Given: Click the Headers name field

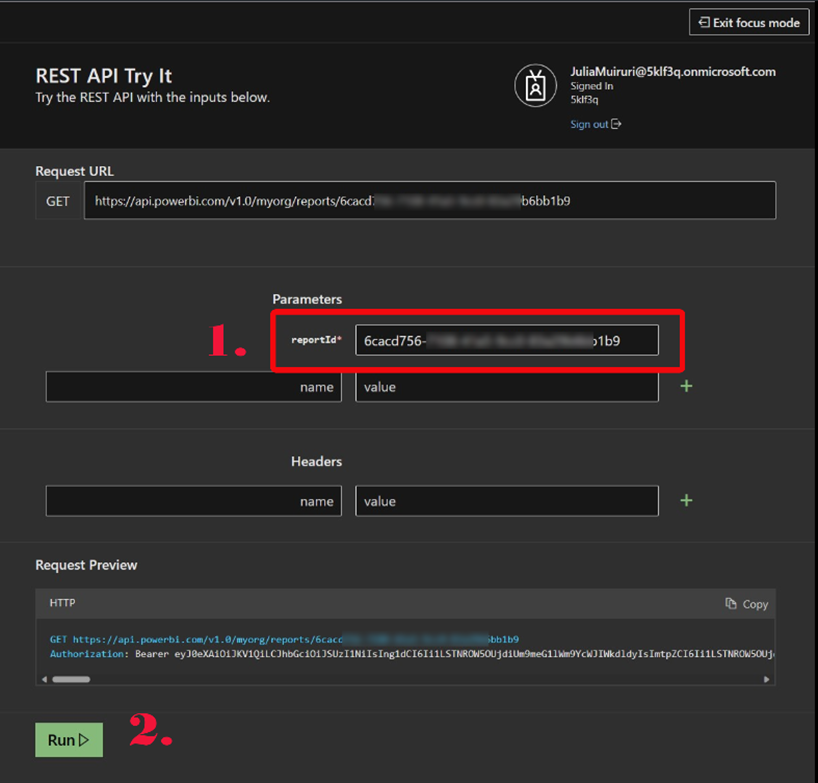Looking at the screenshot, I should 194,501.
